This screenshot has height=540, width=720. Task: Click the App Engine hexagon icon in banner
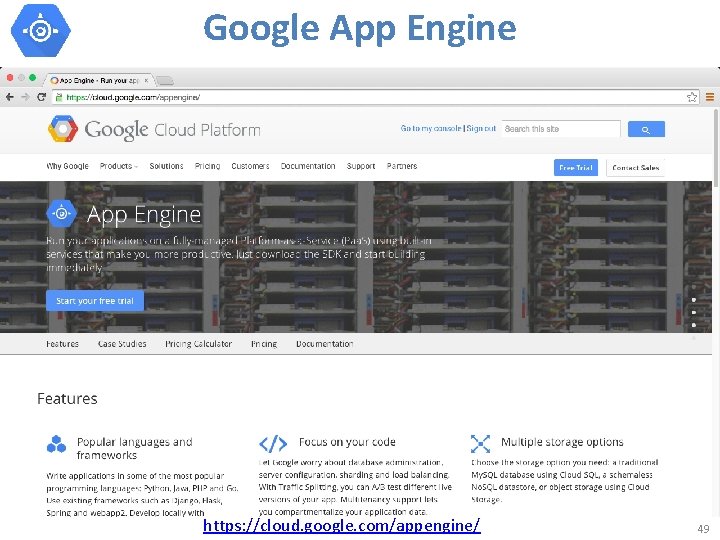pyautogui.click(x=62, y=214)
